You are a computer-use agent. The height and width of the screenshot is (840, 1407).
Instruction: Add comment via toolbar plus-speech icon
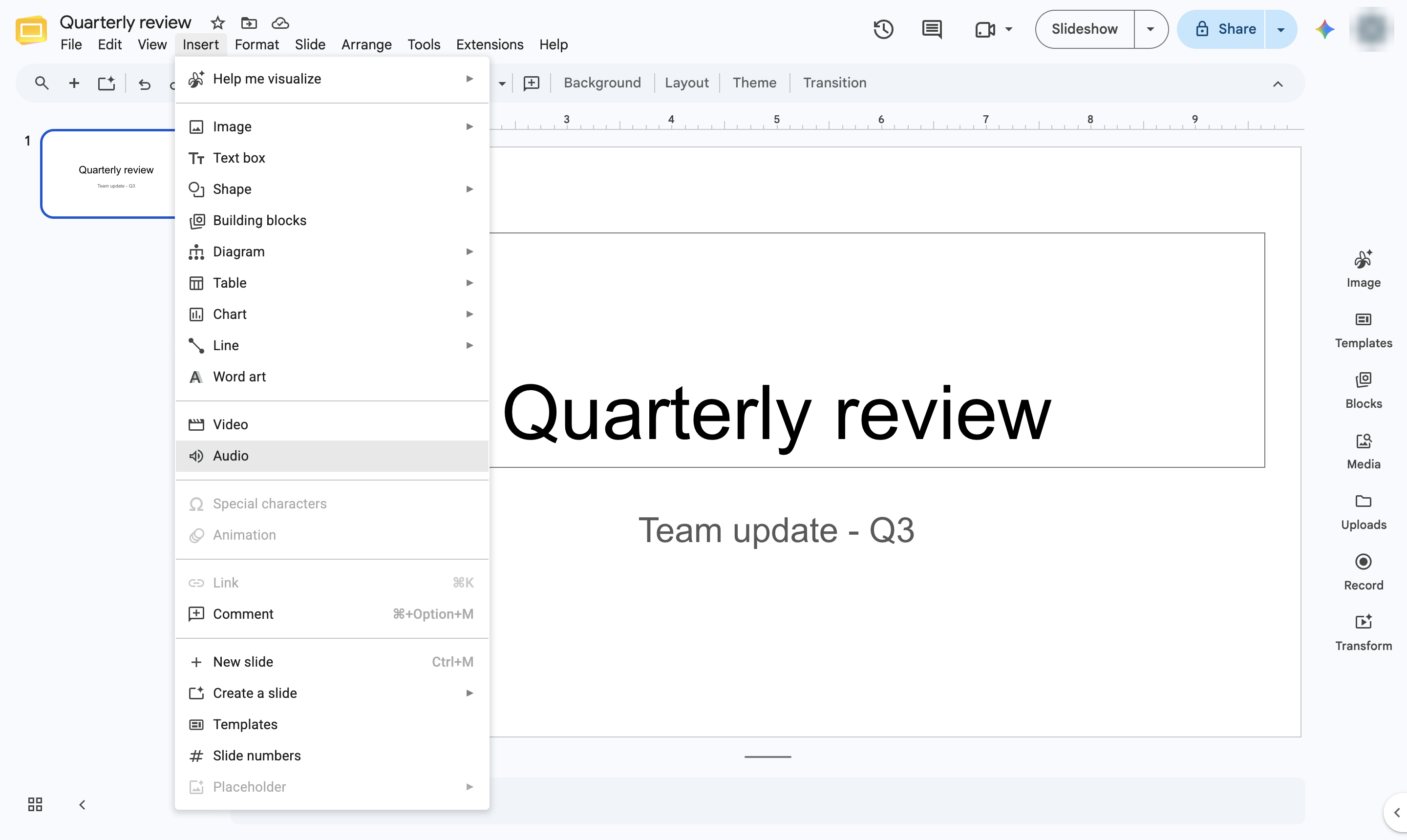(x=531, y=83)
